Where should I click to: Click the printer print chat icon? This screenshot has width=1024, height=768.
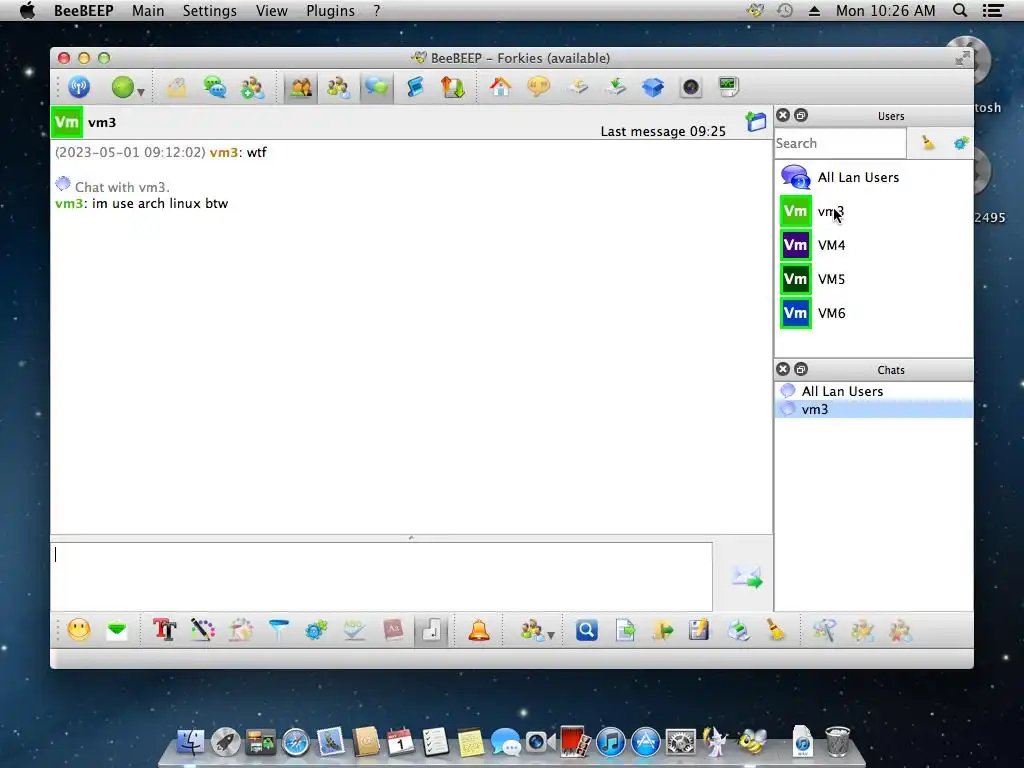[738, 630]
